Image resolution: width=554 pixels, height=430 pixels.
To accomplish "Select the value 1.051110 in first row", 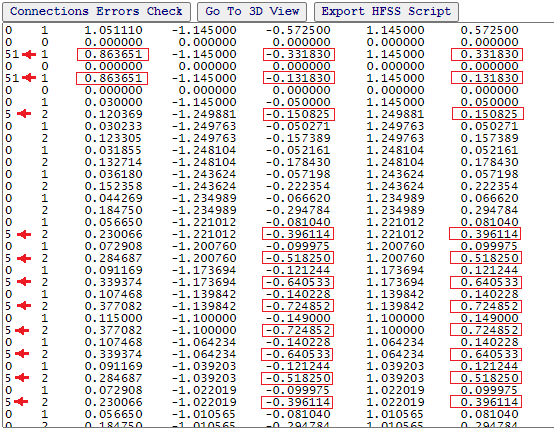I will pos(113,30).
